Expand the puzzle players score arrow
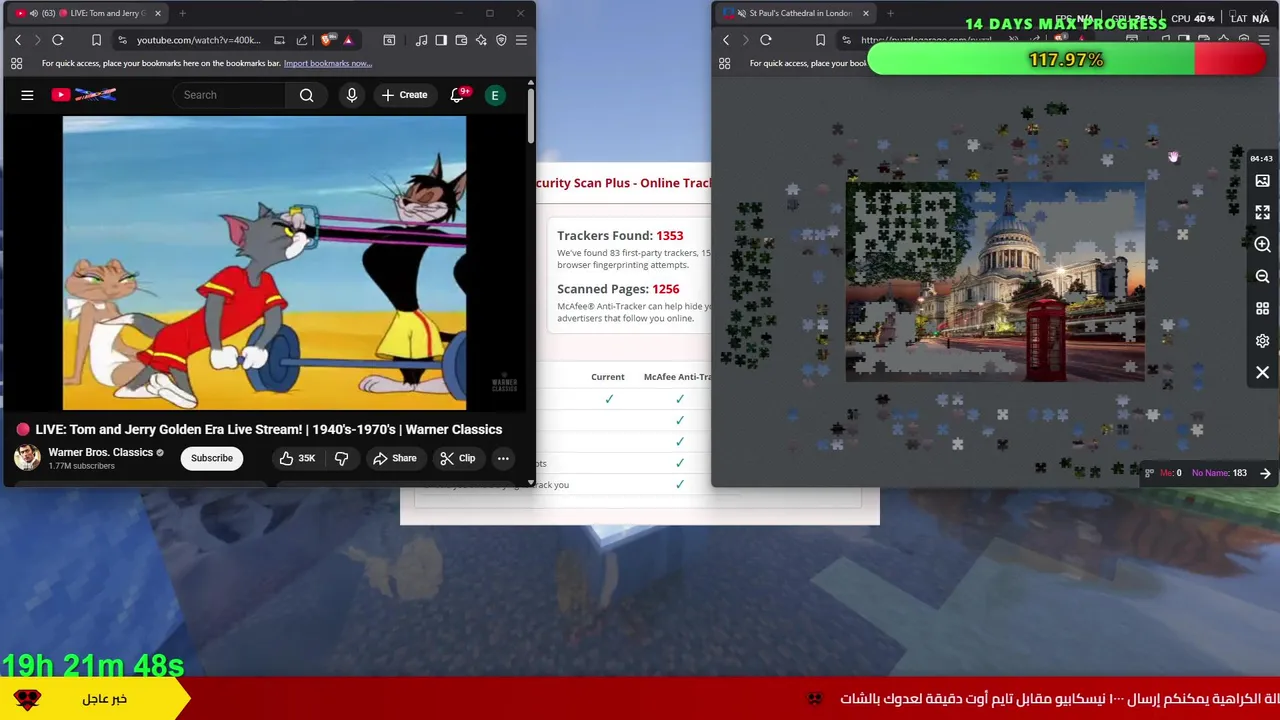1280x720 pixels. click(x=1265, y=473)
